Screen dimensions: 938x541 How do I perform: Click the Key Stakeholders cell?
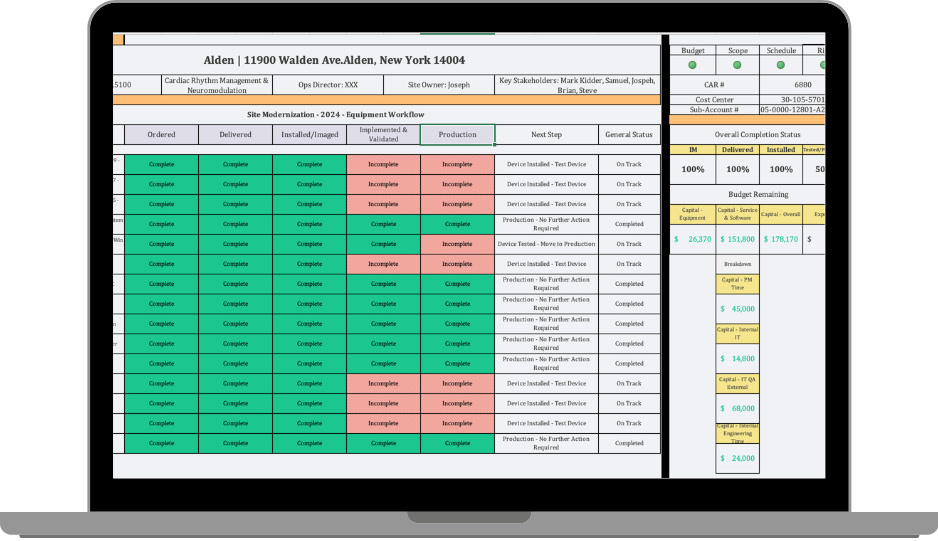[577, 85]
